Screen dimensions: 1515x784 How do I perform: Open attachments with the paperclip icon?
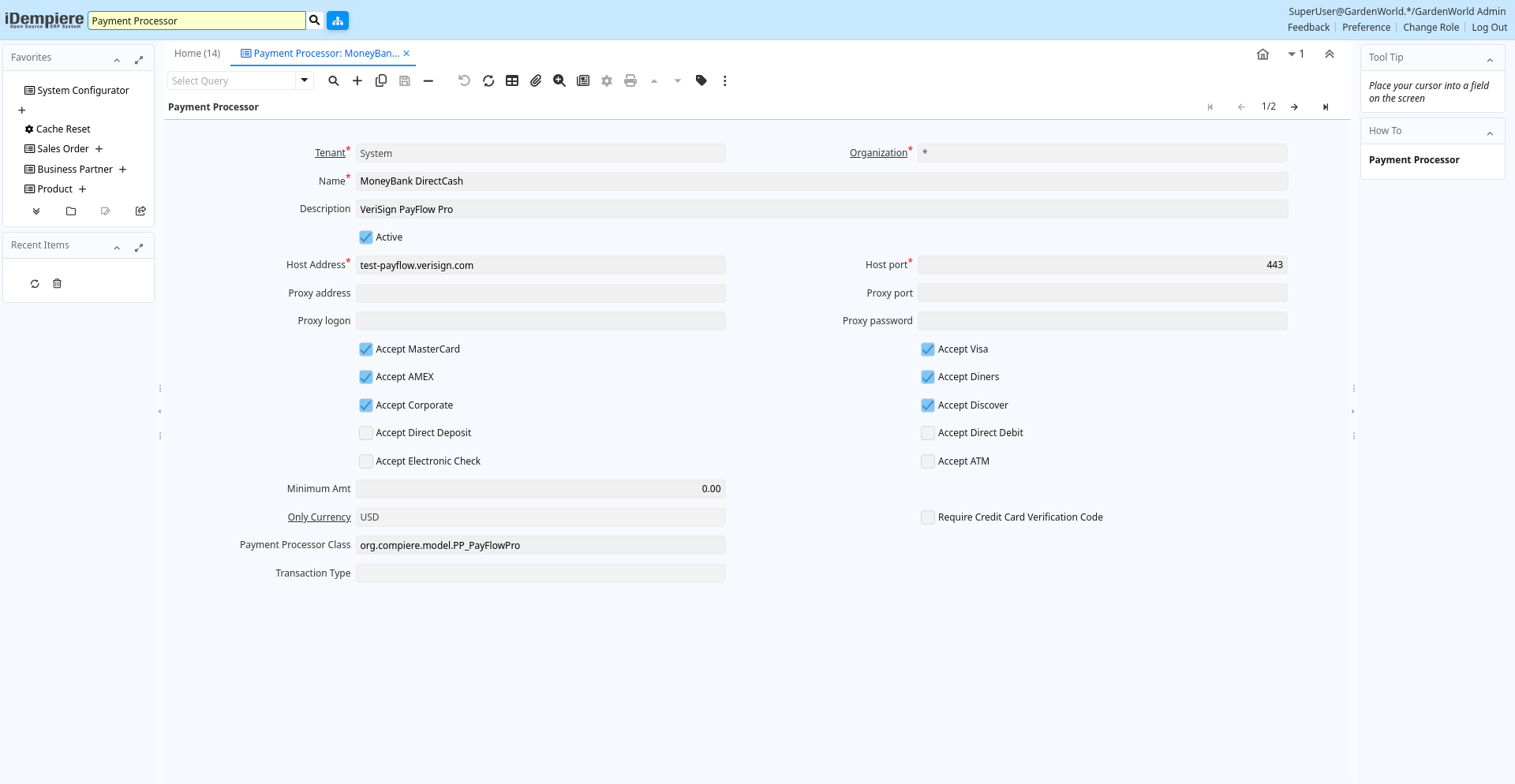click(x=536, y=80)
